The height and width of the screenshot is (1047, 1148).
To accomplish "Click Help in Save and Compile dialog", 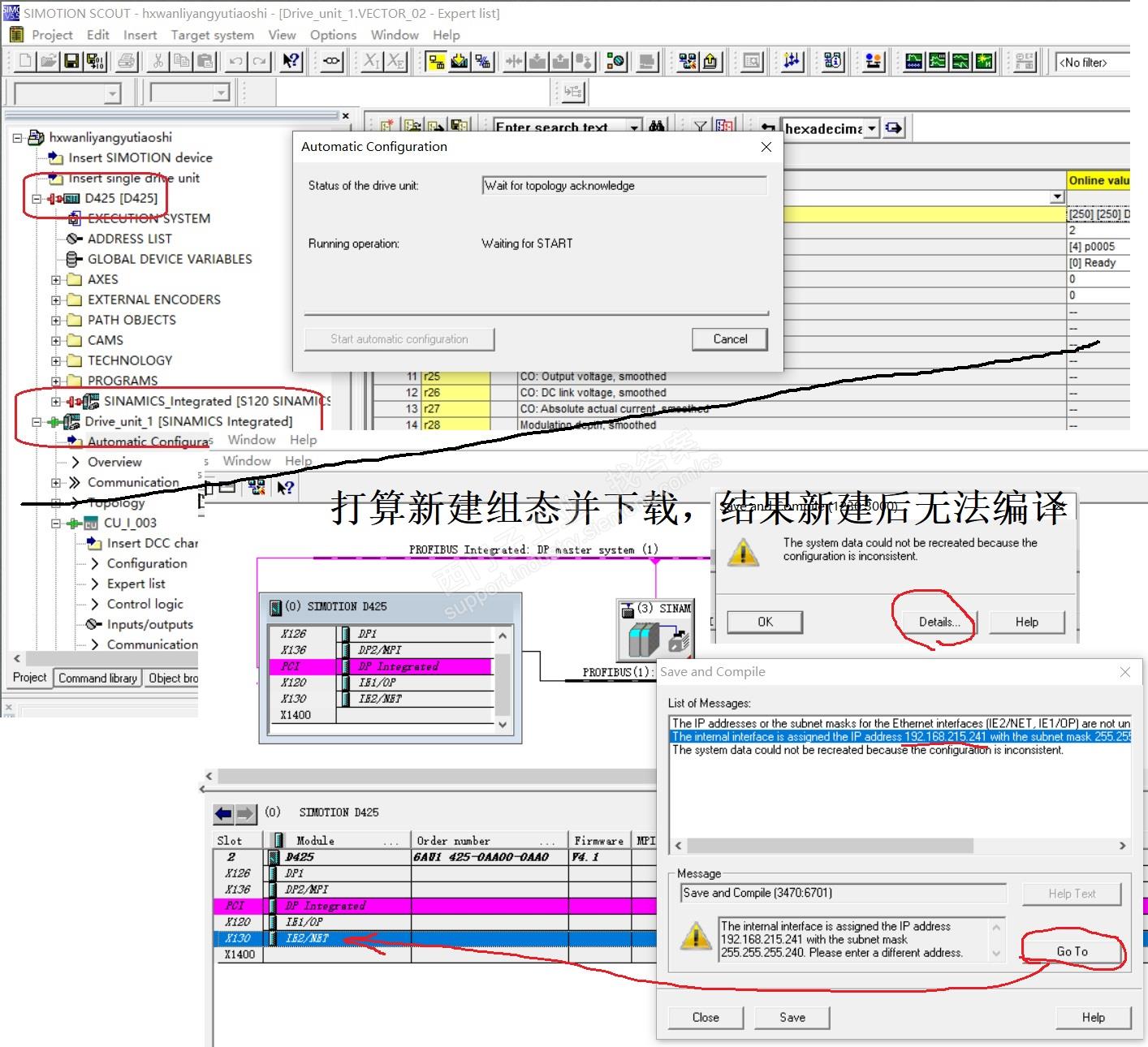I will coord(1093,1018).
